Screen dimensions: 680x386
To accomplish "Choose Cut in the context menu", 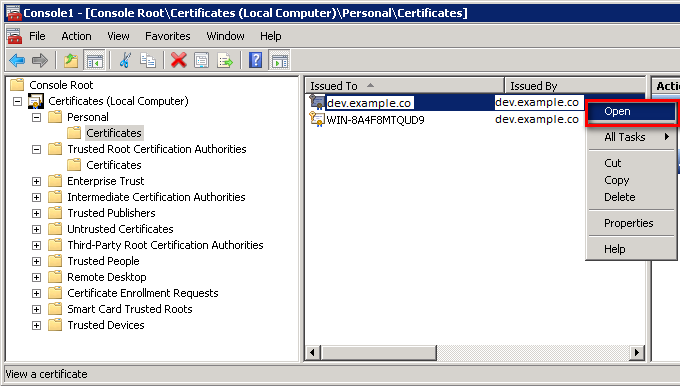I will coord(632,163).
